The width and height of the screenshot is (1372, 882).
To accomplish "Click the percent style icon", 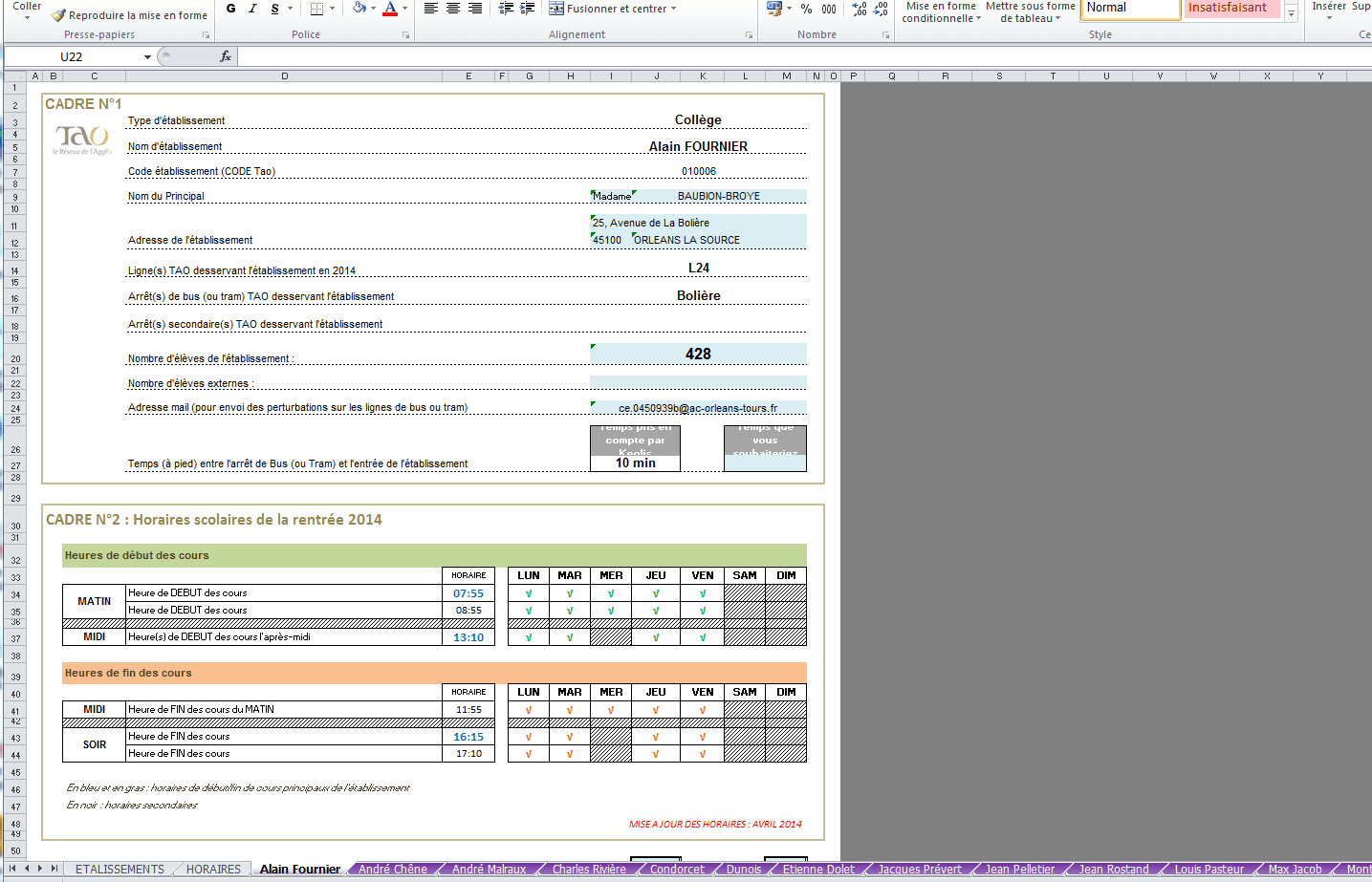I will tap(806, 9).
